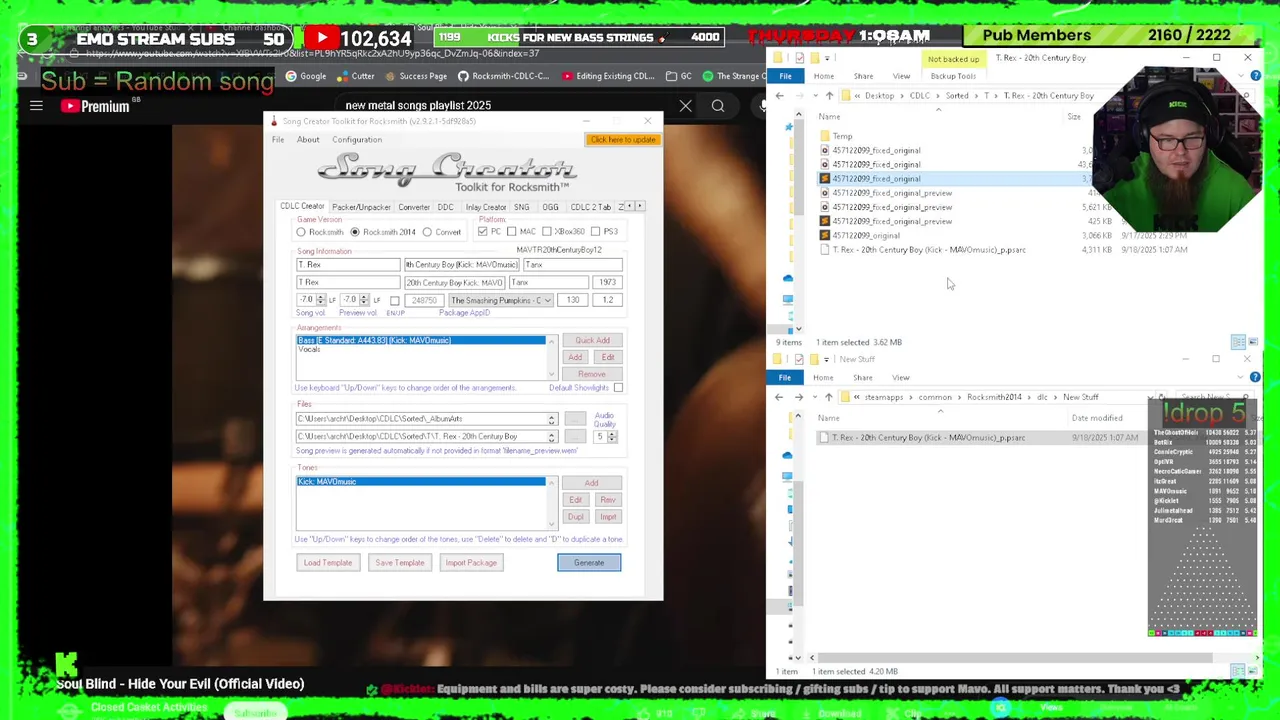Switch to the Inlay Creator tab
This screenshot has height=720, width=1280.
pyautogui.click(x=486, y=207)
